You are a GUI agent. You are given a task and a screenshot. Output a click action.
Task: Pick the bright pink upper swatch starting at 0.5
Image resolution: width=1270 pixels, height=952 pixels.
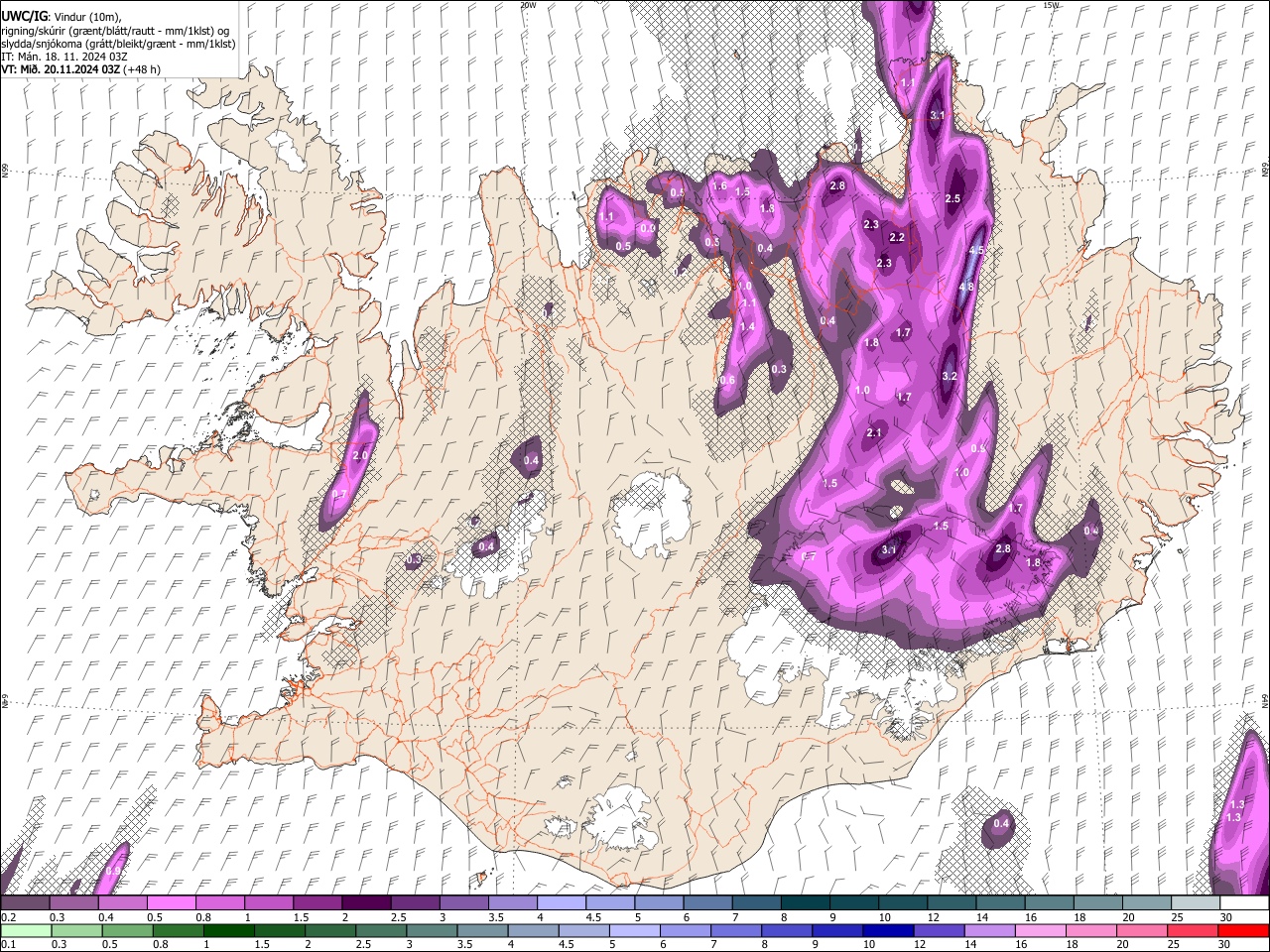(171, 902)
